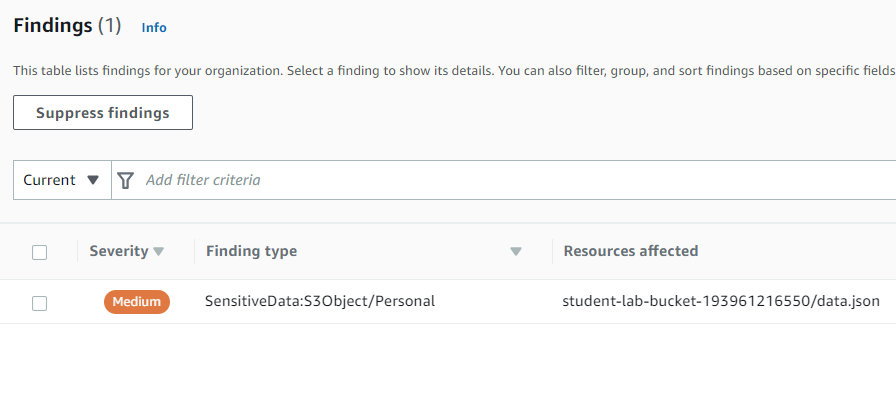Click the Findings (1) heading

click(67, 26)
